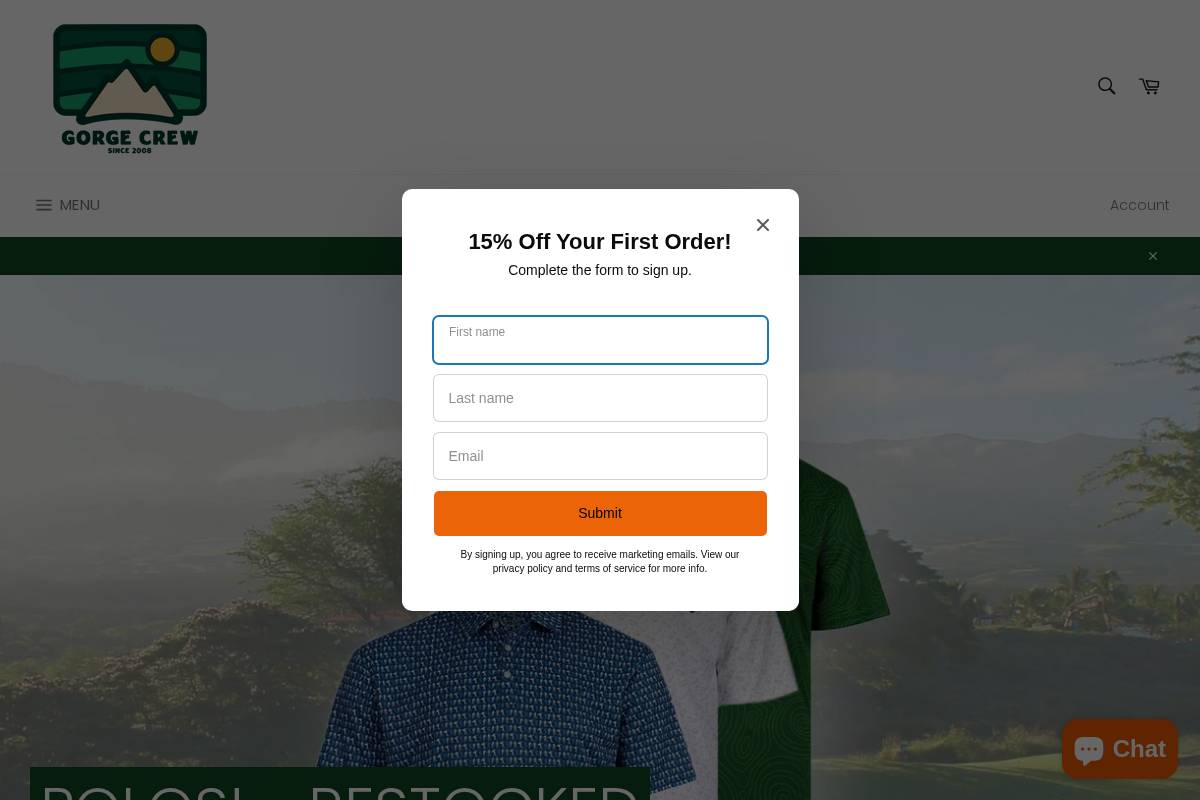Image resolution: width=1200 pixels, height=800 pixels.
Task: Close the 15% off signup popup
Action: (x=763, y=225)
